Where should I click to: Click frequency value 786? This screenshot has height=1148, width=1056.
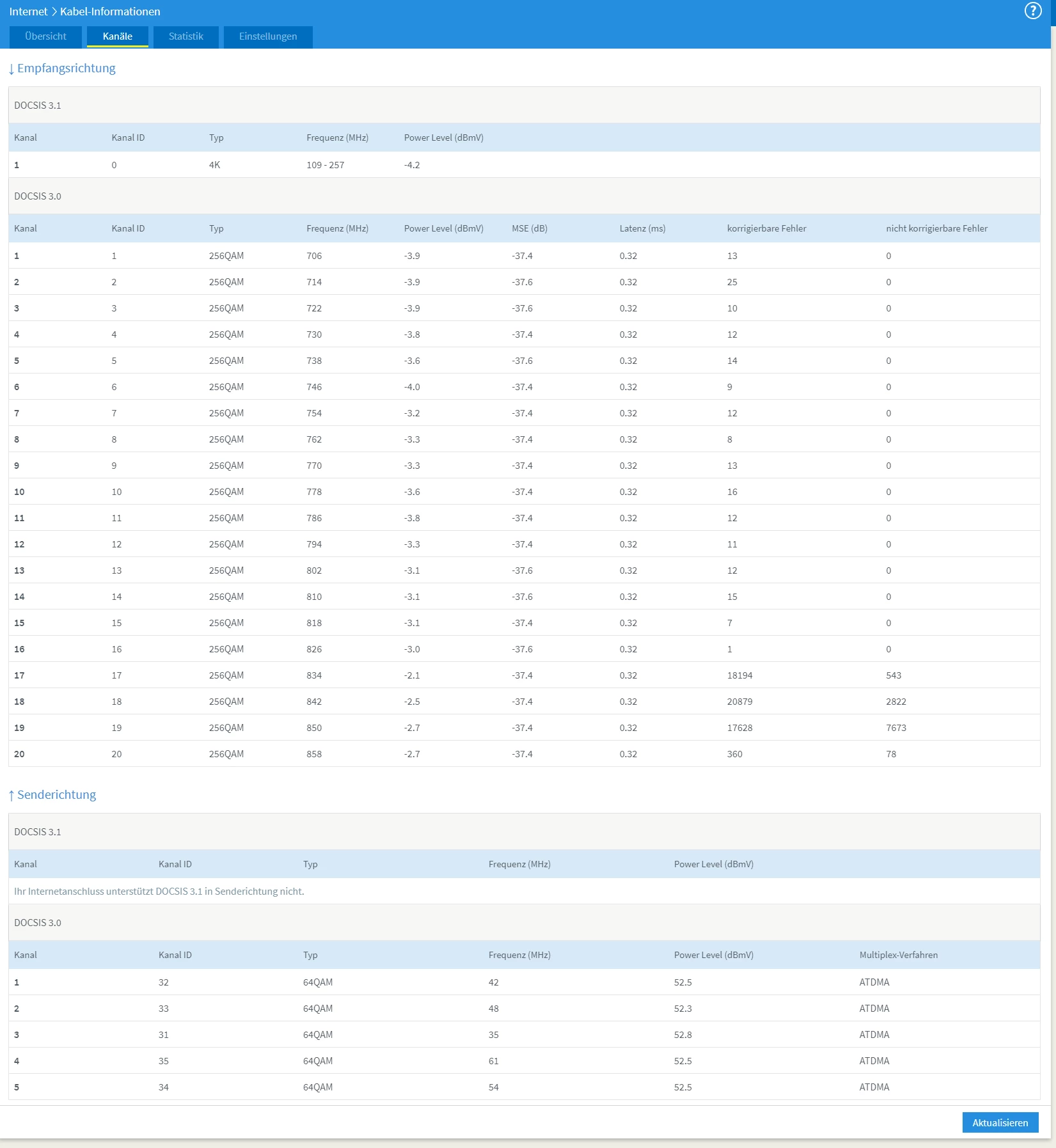click(x=314, y=518)
